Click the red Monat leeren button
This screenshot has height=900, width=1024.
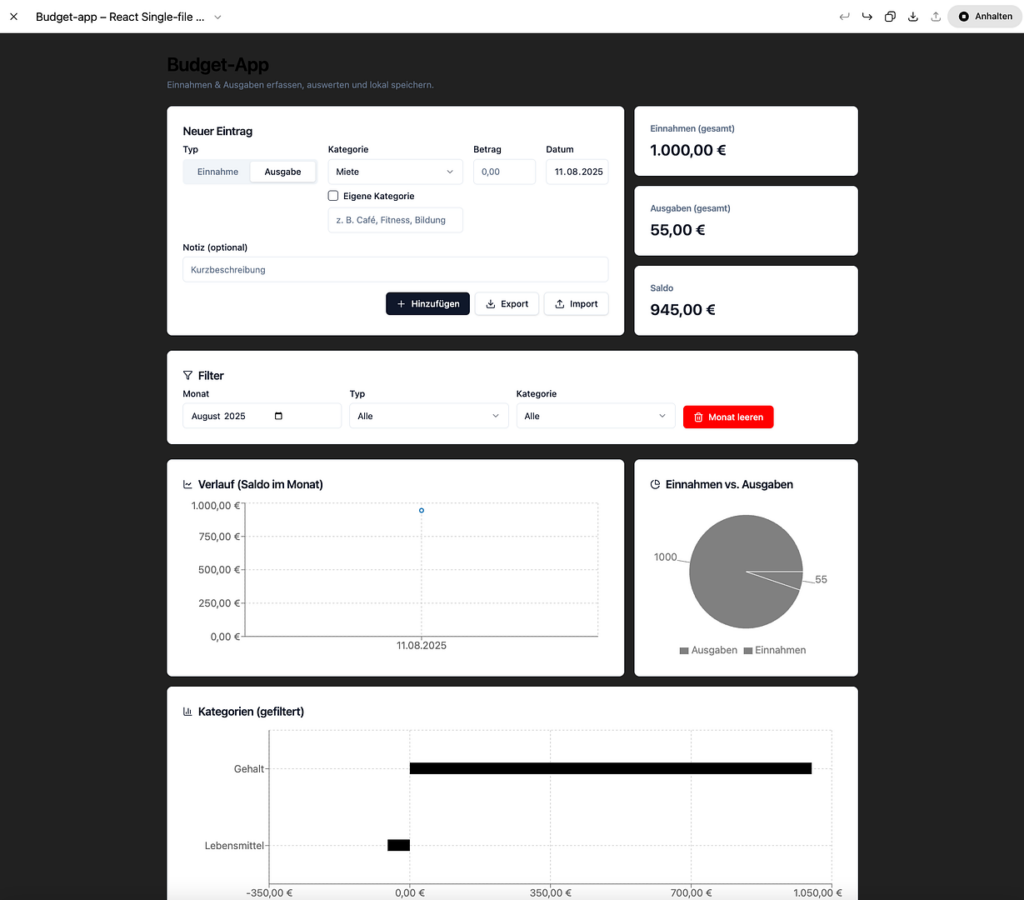coord(728,417)
